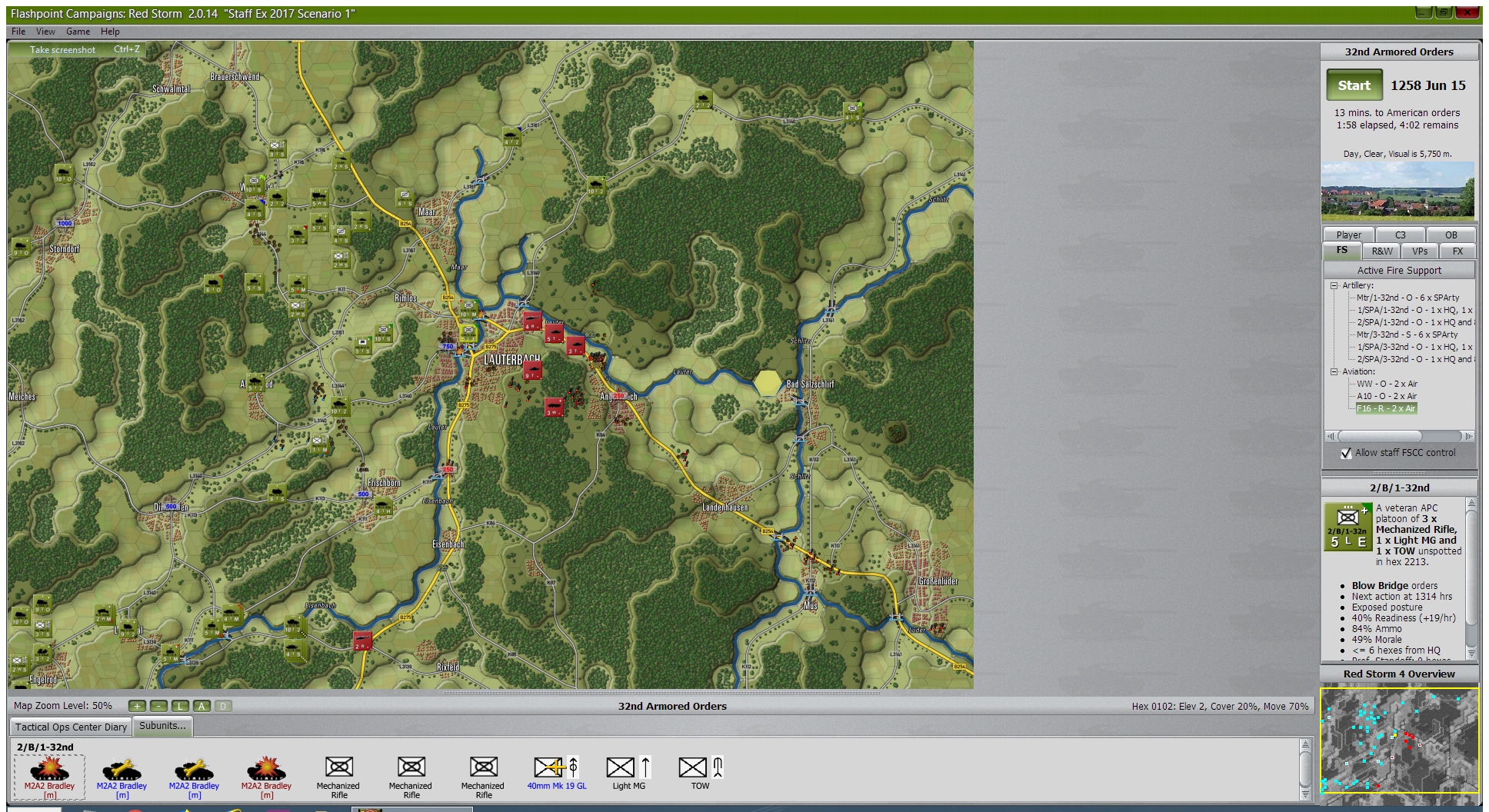Open the File menu
Viewport: 1489px width, 812px height.
(18, 32)
